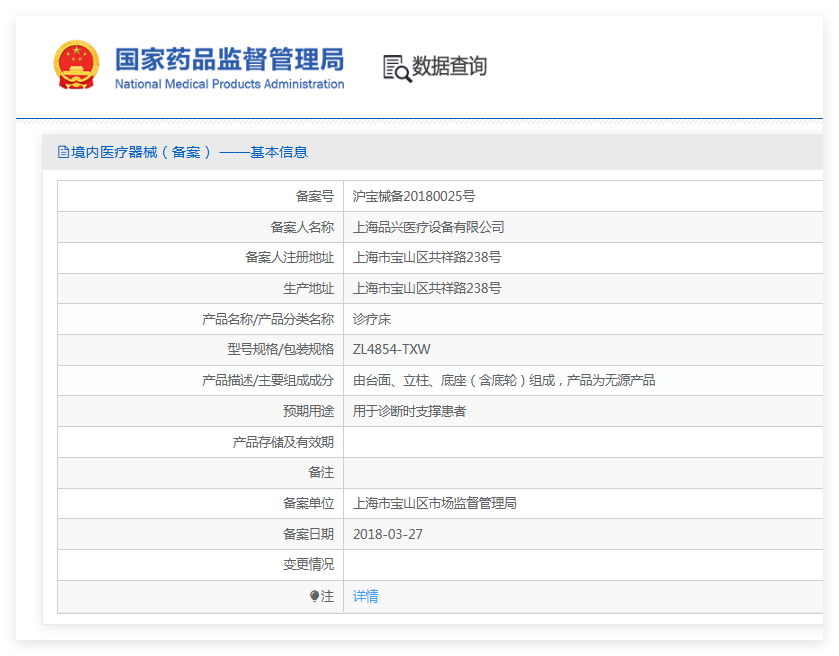Click the 生产地址 address value

point(426,288)
